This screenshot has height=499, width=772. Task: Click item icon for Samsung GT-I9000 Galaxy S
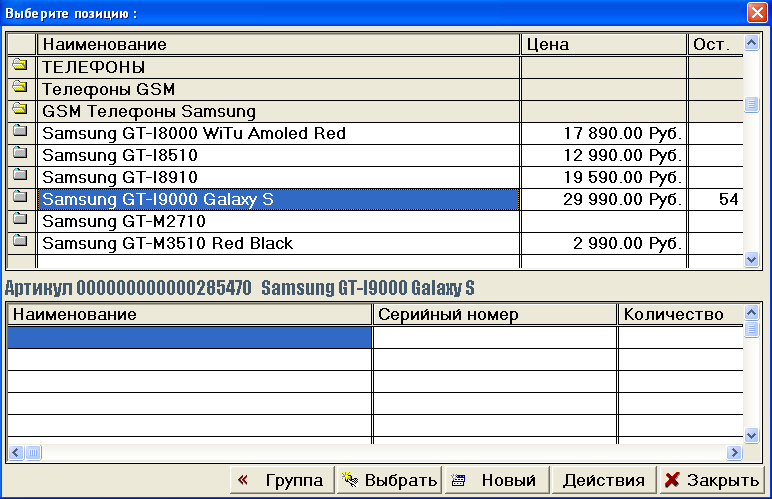click(20, 197)
